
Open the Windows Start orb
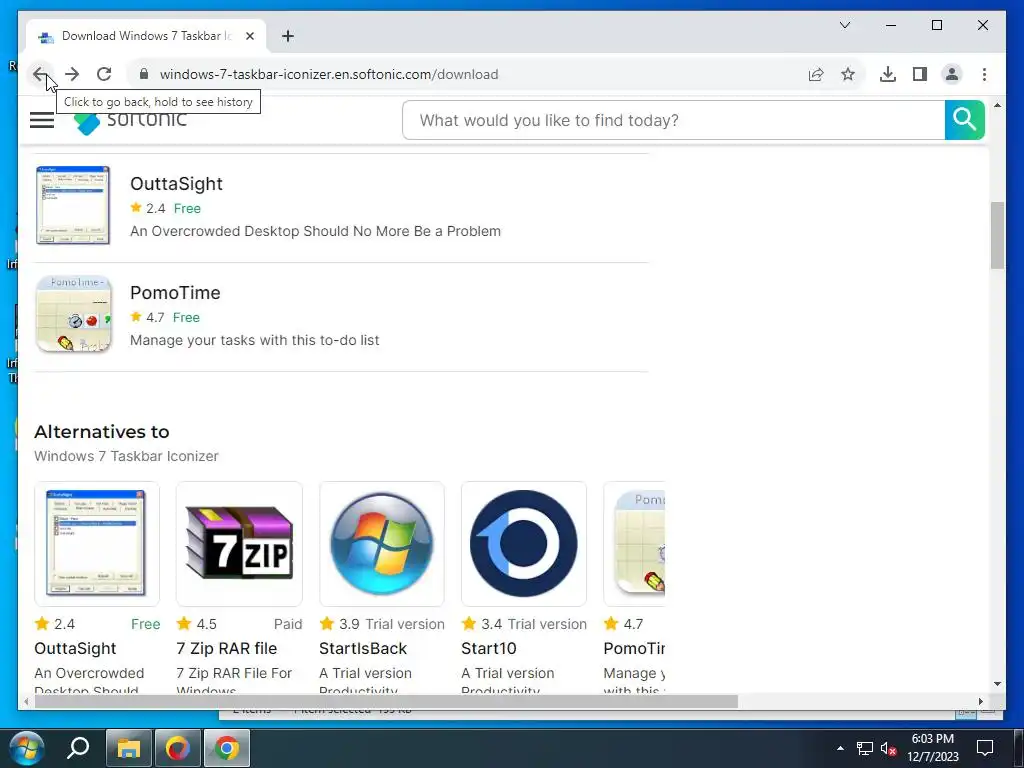26,748
